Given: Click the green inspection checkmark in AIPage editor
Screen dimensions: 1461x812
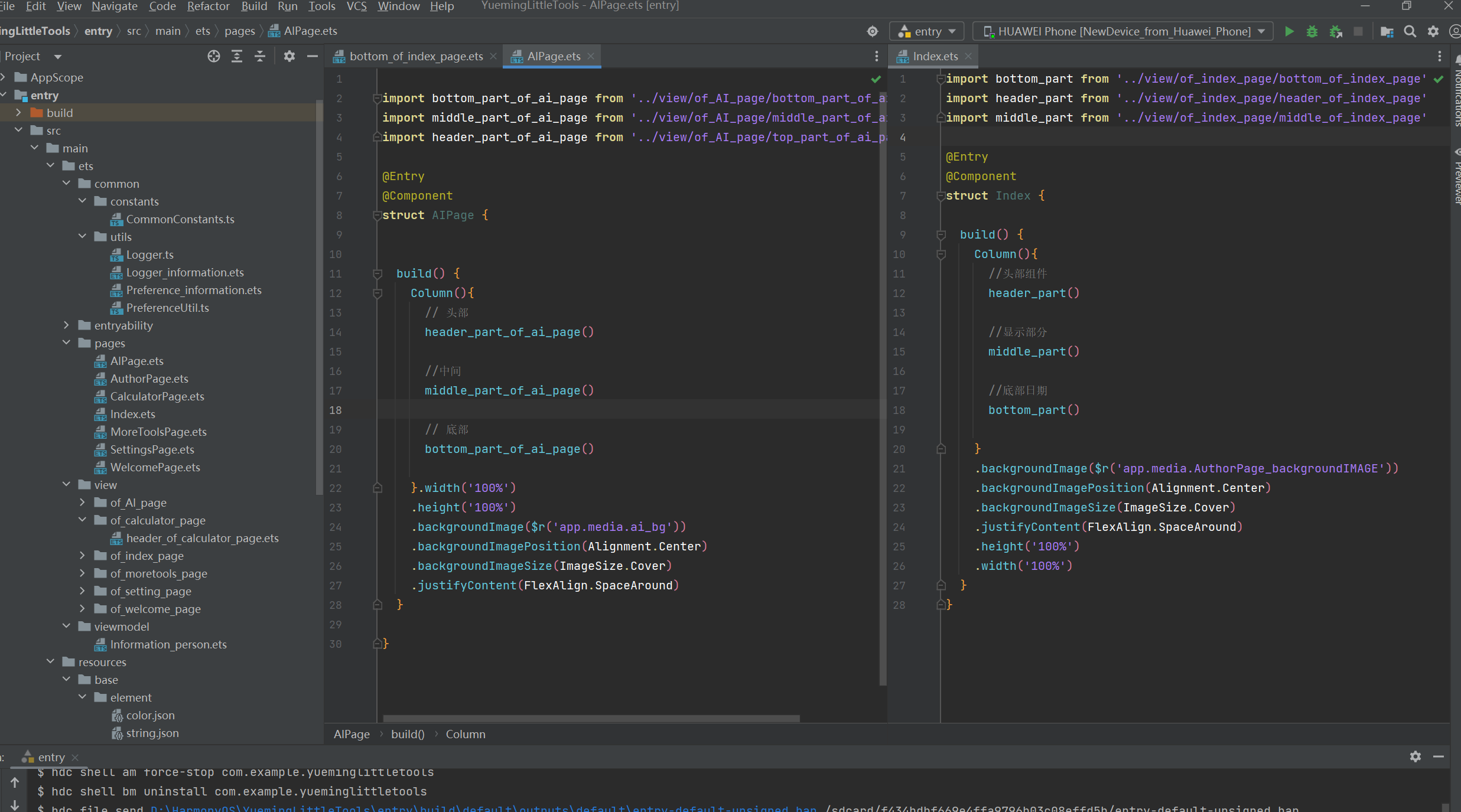Looking at the screenshot, I should 876,79.
